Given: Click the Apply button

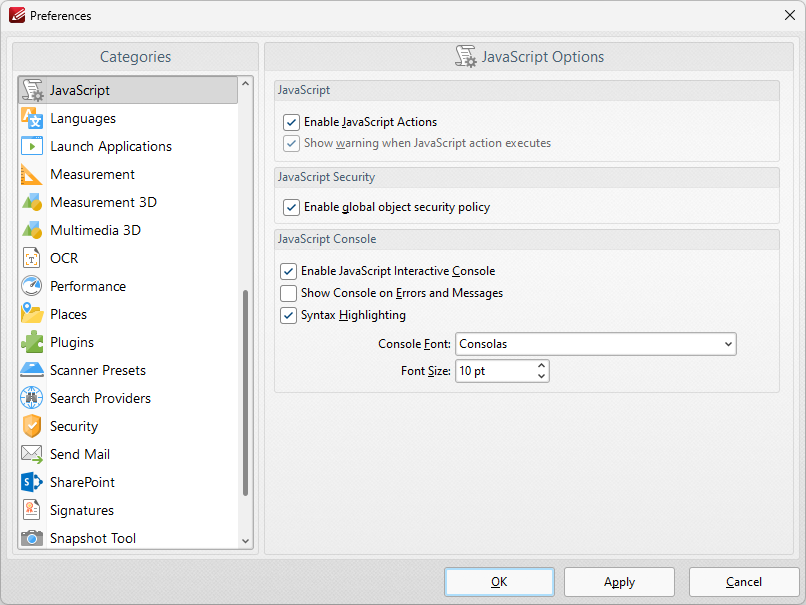Looking at the screenshot, I should [619, 582].
